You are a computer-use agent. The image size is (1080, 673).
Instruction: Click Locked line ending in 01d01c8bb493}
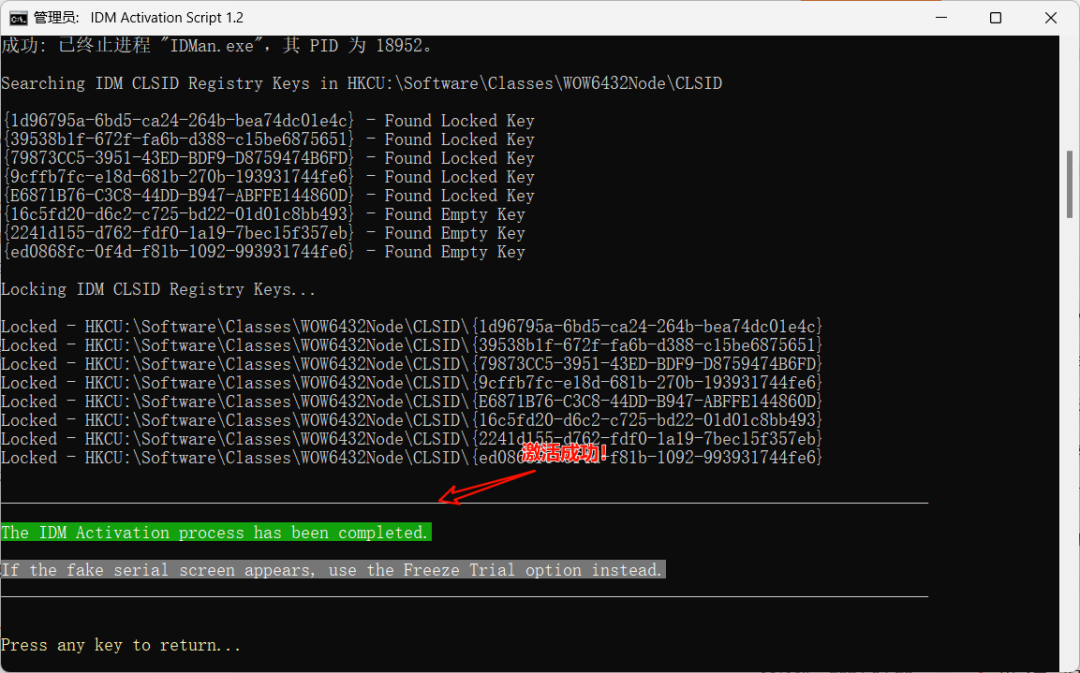click(x=412, y=420)
